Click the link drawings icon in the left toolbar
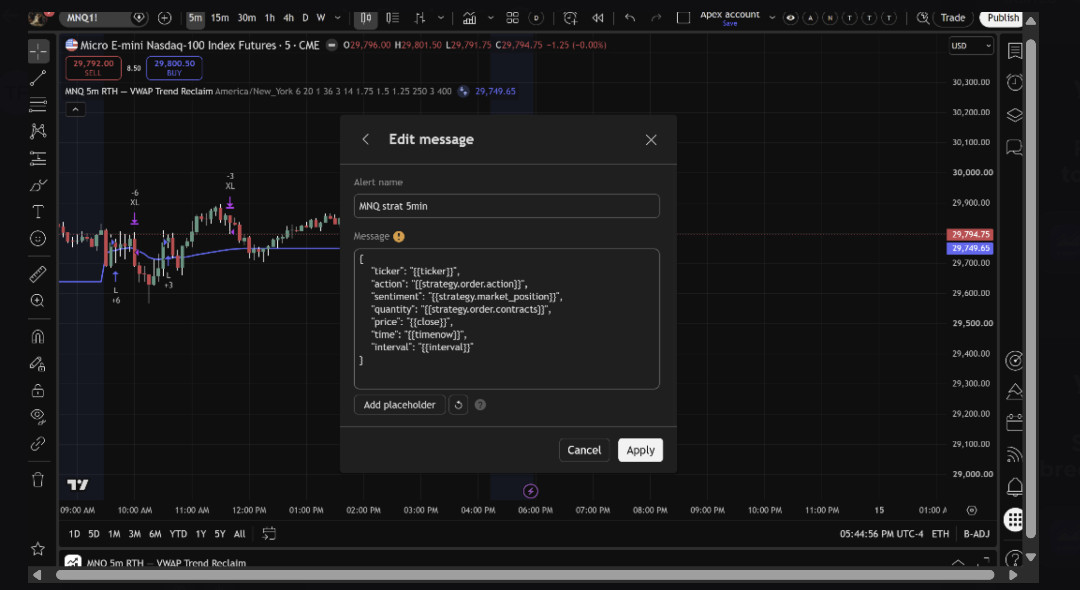The height and width of the screenshot is (590, 1080). 38,443
